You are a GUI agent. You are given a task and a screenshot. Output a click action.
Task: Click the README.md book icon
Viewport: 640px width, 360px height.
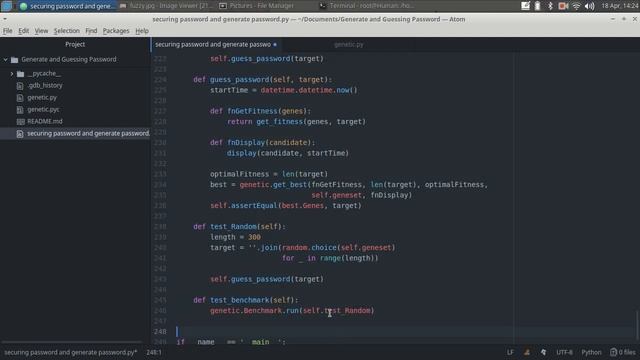pos(20,122)
